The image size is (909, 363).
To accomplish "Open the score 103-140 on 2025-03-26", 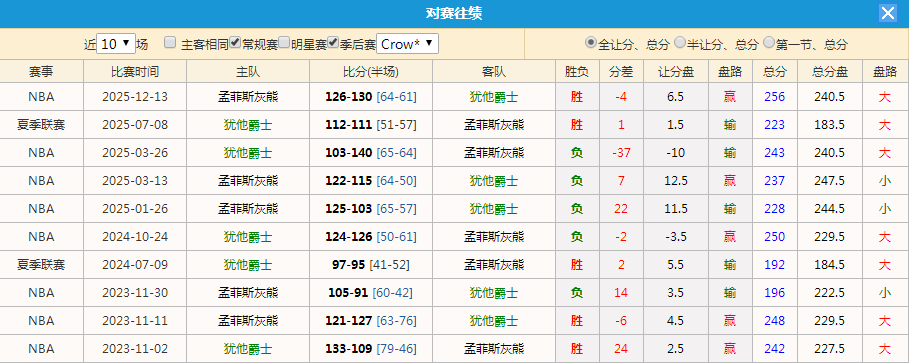I will click(348, 153).
